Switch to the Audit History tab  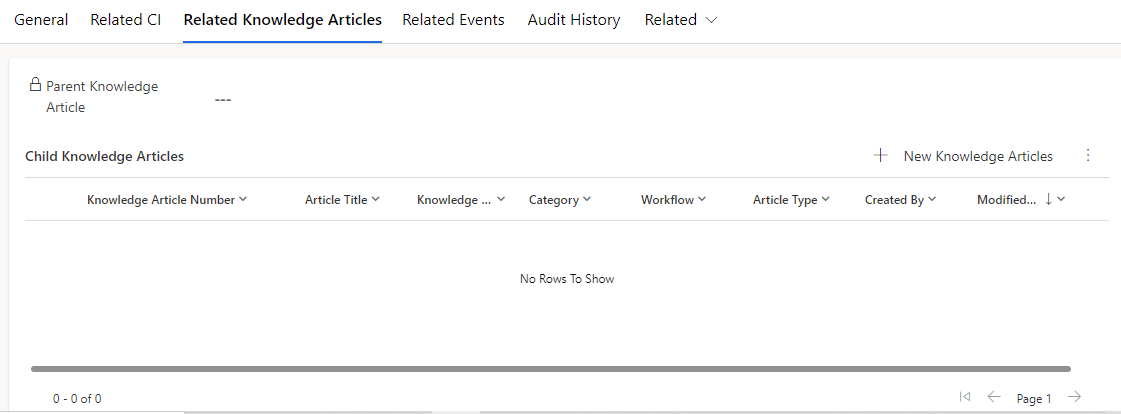(x=574, y=20)
